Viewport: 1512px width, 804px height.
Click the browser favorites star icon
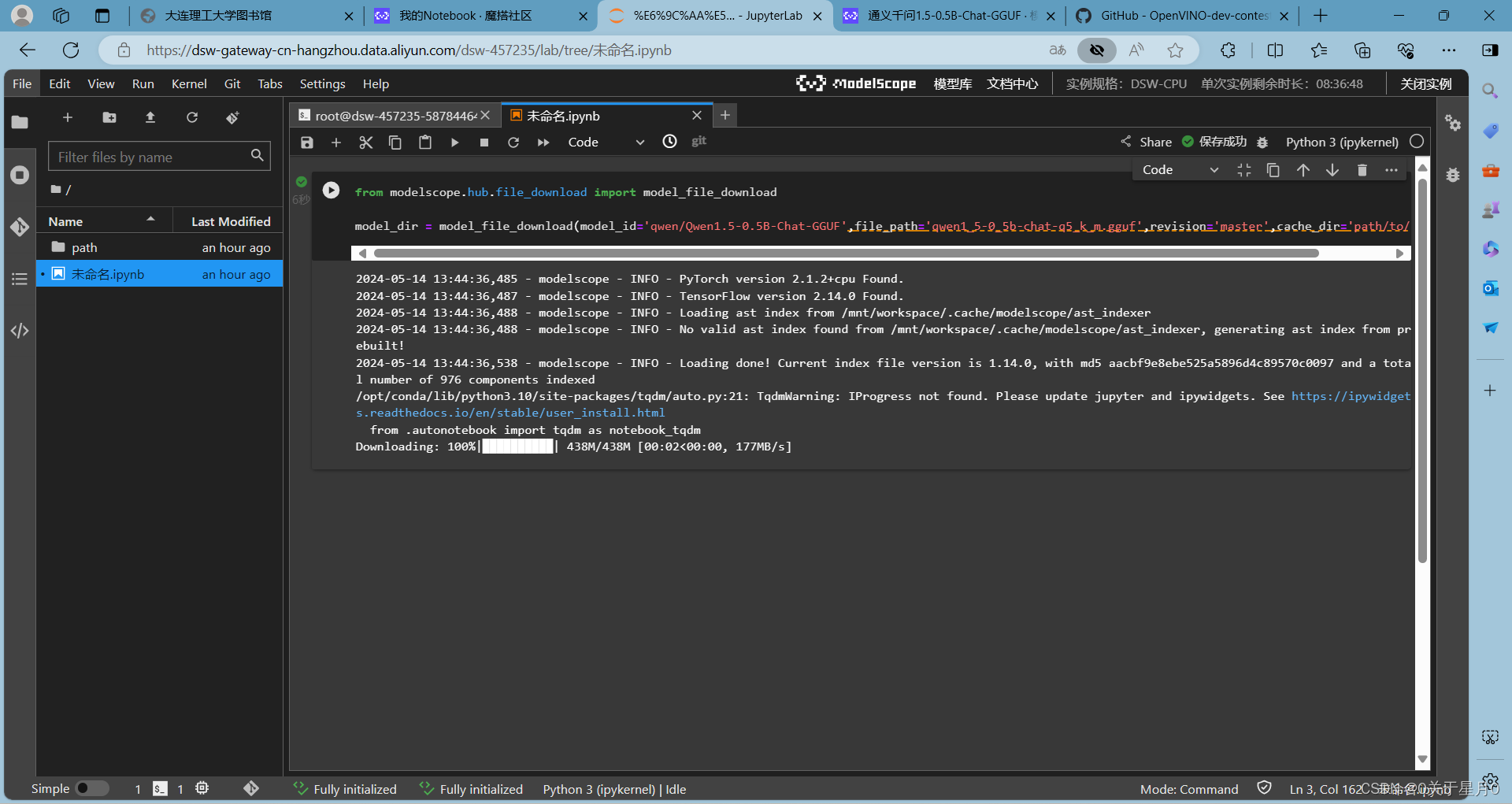tap(1176, 50)
